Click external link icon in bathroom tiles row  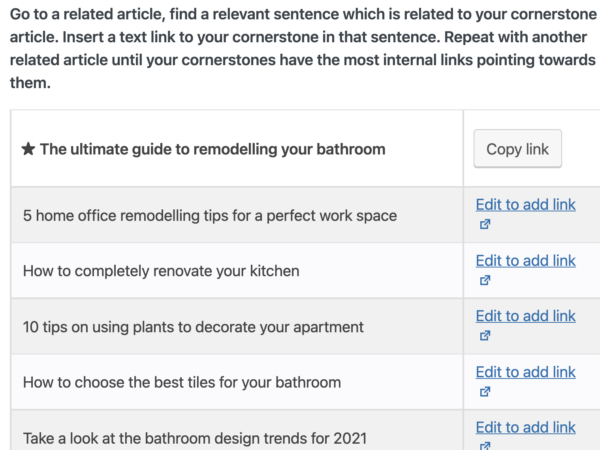coord(485,391)
